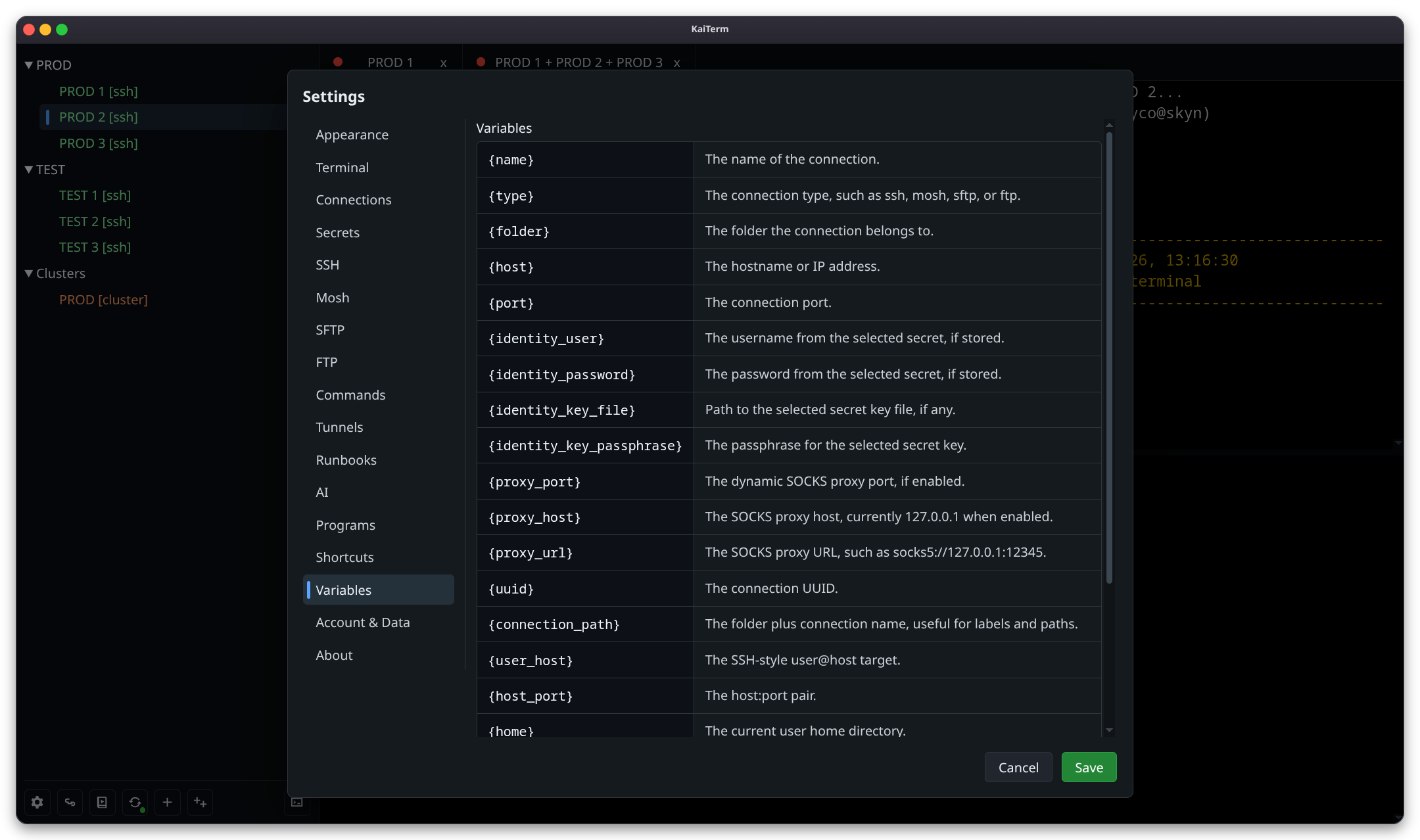Click the variables list scrollbar thumb
Screen dimensions: 1420x840
click(1109, 358)
